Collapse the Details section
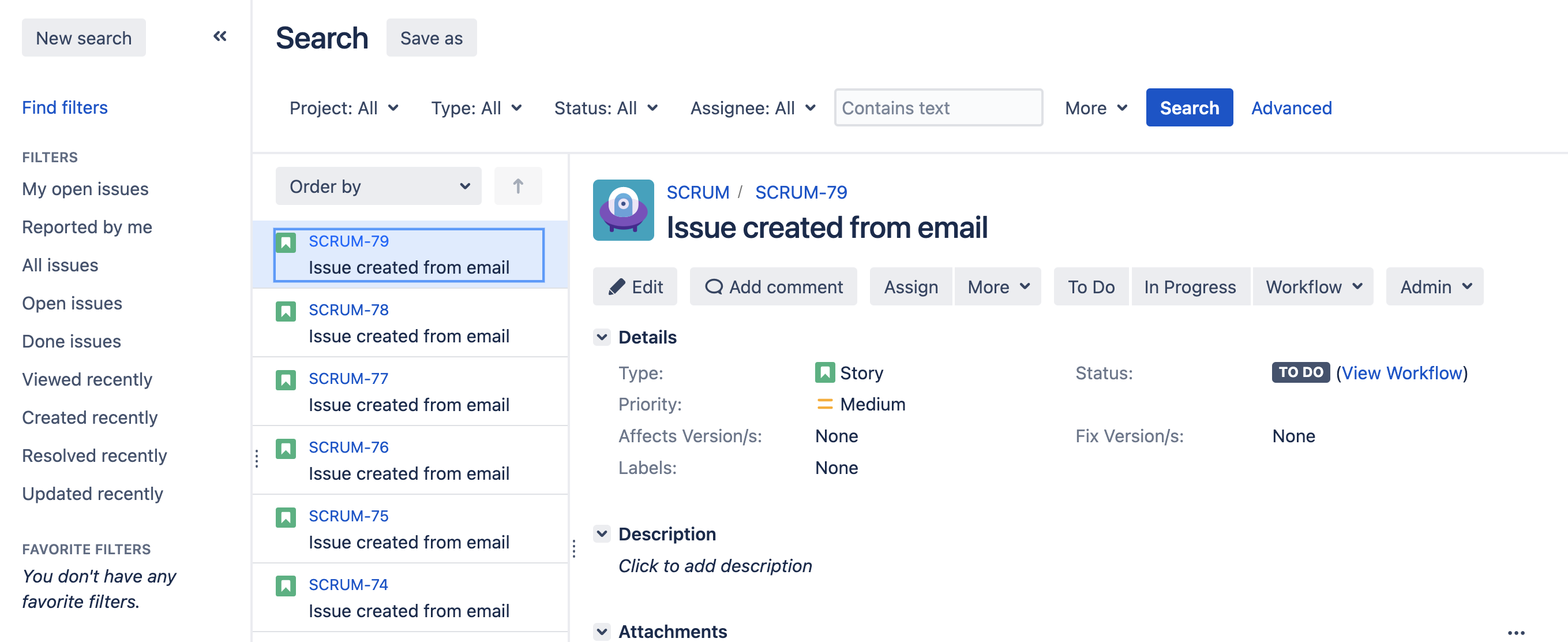The width and height of the screenshot is (1568, 642). 602,337
